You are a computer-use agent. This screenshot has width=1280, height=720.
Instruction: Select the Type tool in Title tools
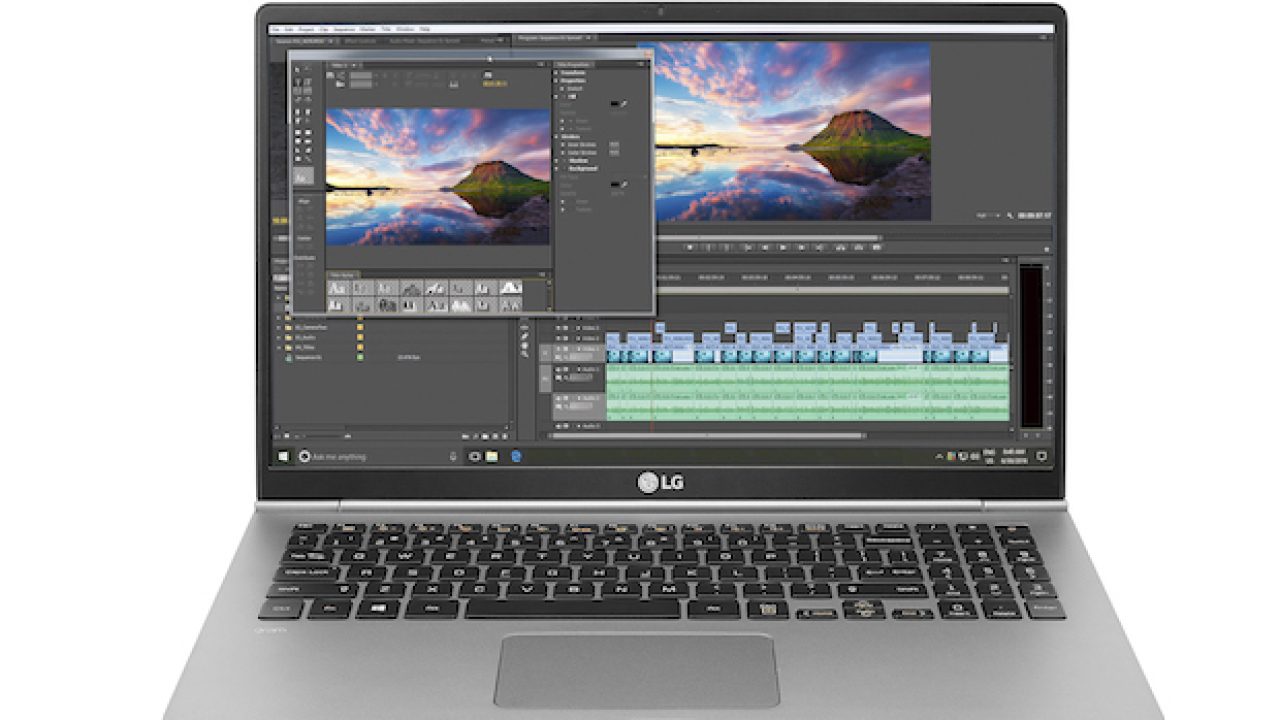pyautogui.click(x=298, y=82)
